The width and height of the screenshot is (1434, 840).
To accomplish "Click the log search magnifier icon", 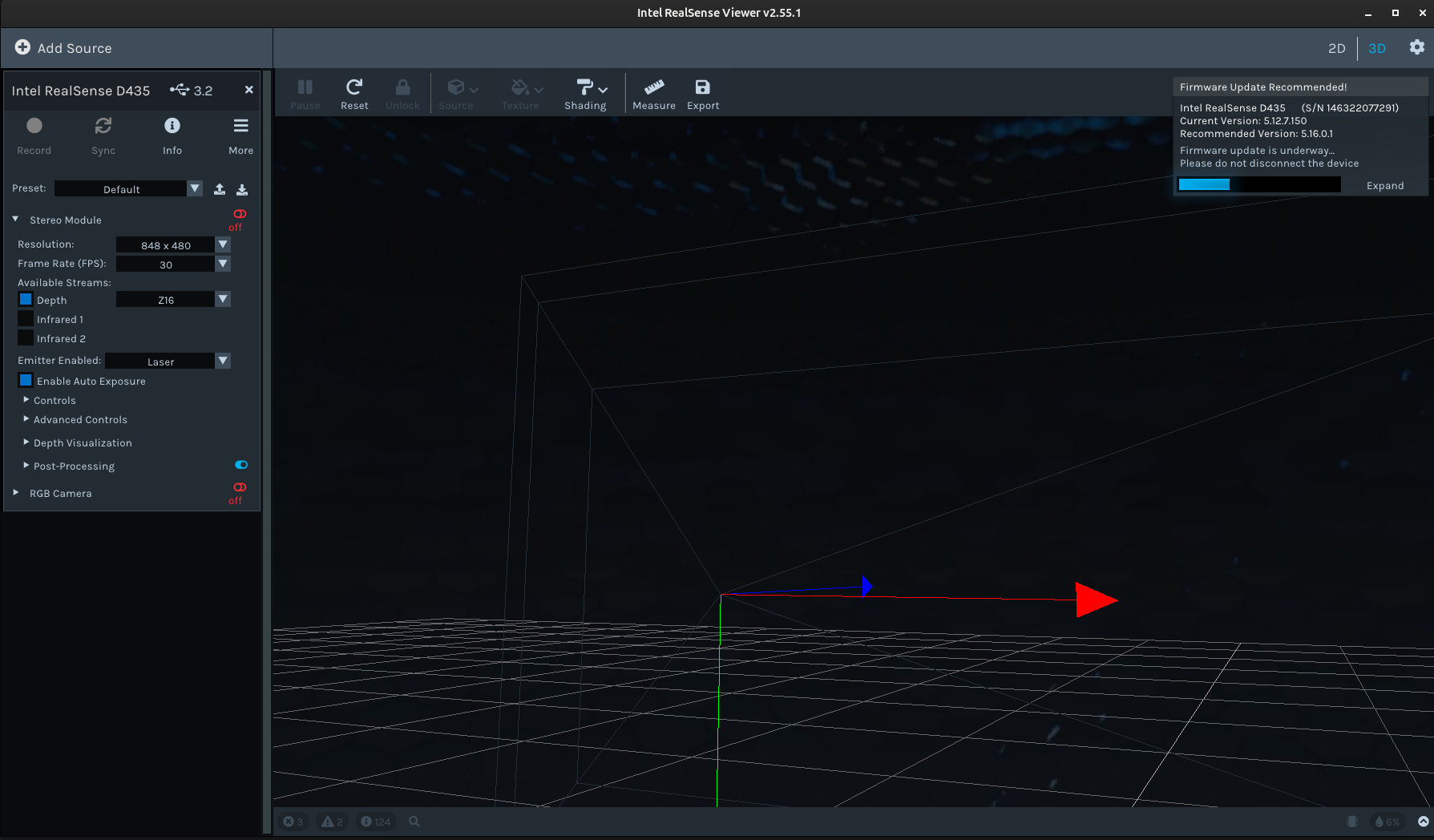I will (414, 822).
